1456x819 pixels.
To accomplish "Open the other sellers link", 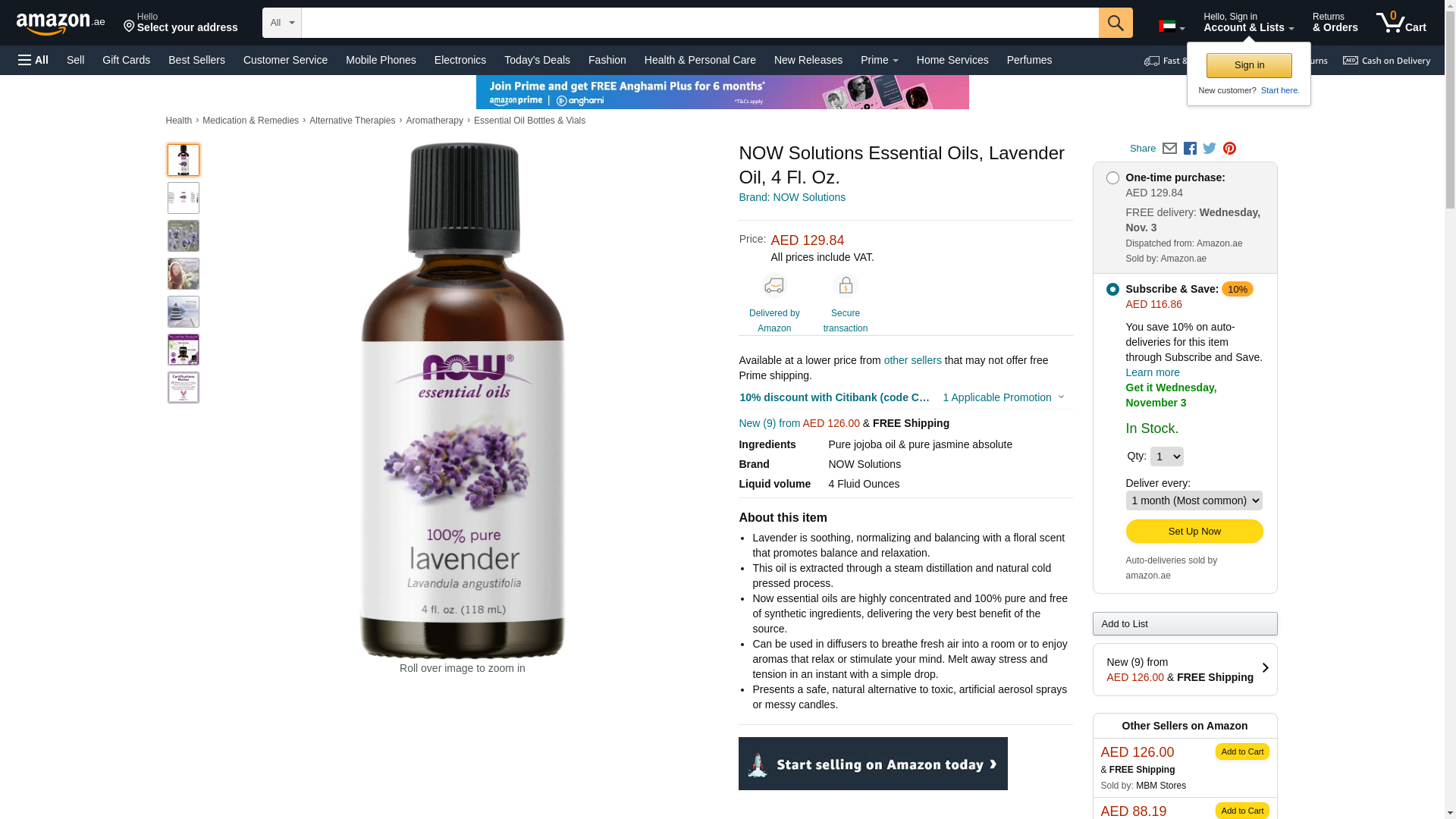I will [912, 360].
